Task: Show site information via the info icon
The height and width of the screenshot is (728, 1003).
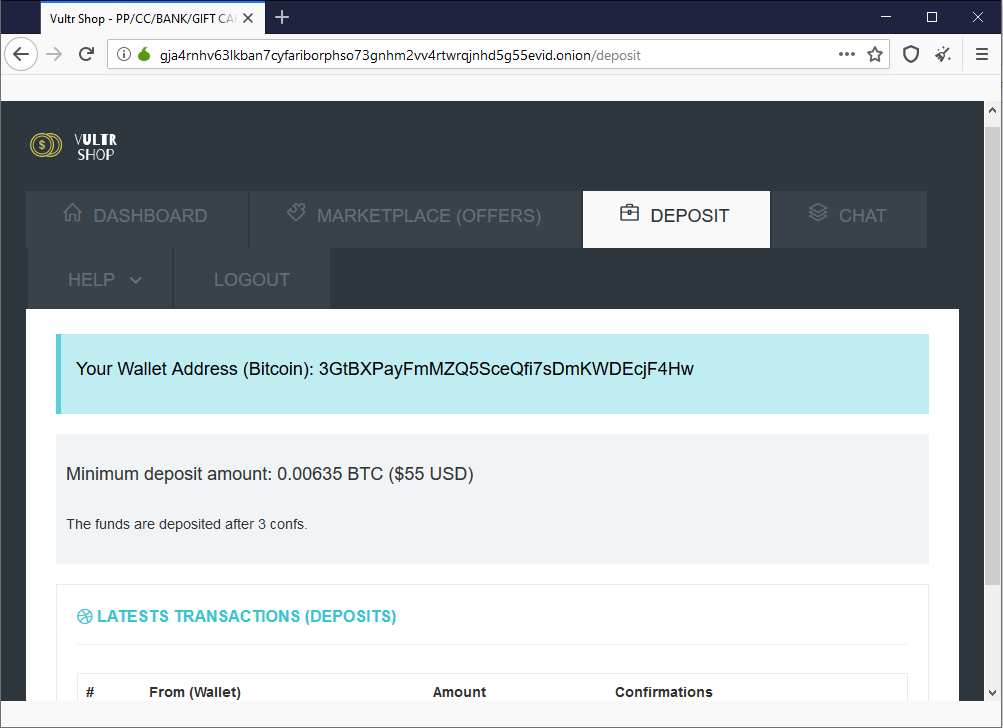Action: (124, 55)
